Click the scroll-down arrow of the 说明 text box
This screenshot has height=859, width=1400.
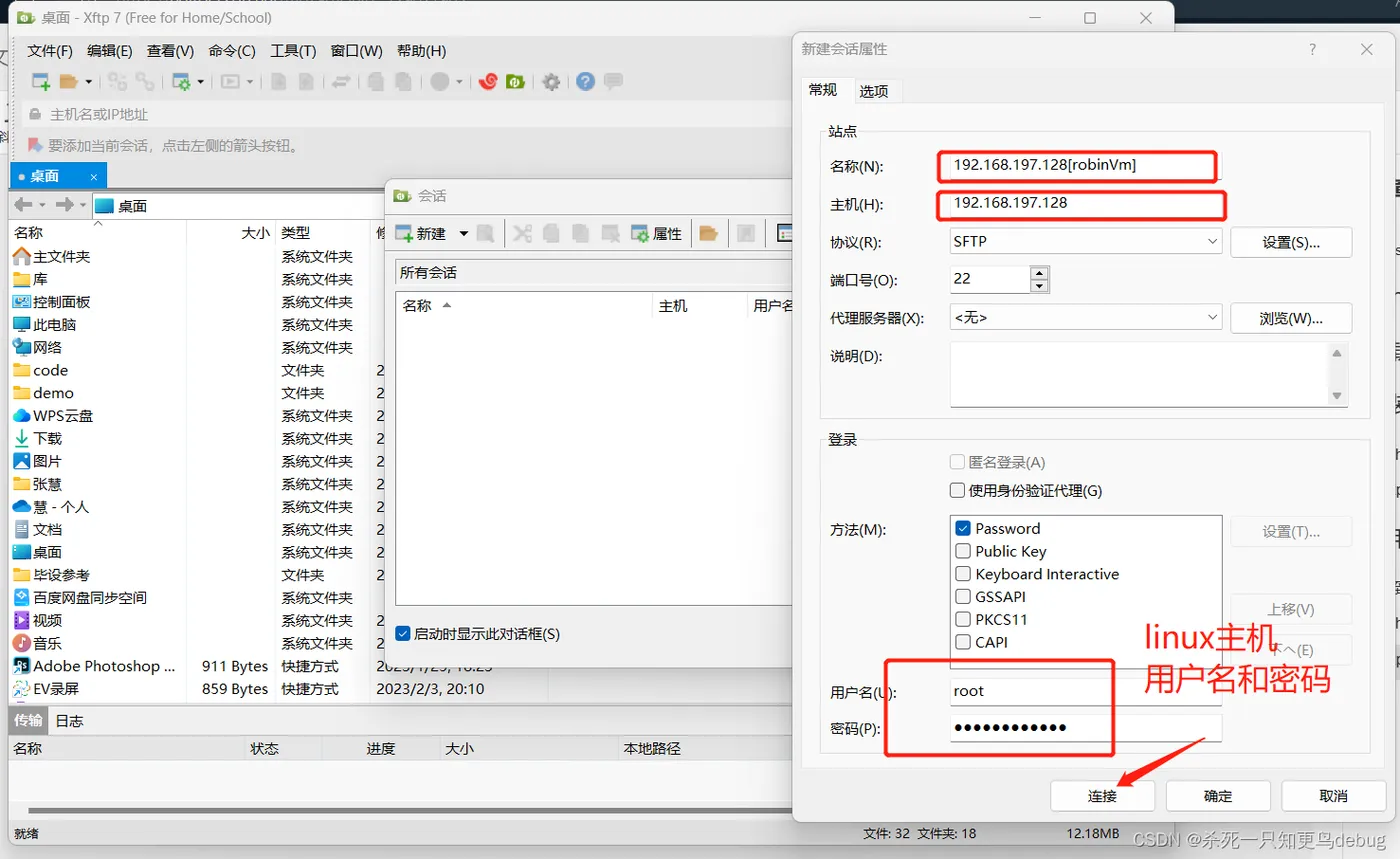(x=1337, y=396)
